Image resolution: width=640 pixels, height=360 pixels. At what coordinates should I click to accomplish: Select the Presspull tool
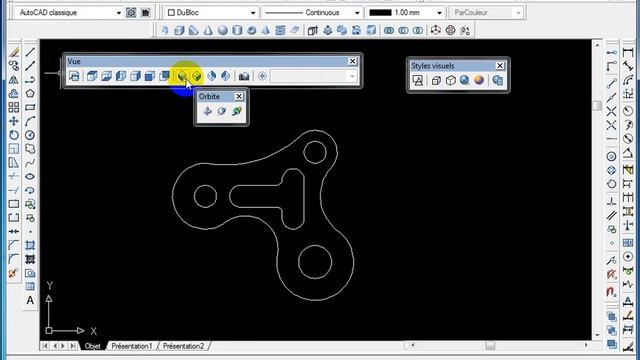tap(327, 30)
